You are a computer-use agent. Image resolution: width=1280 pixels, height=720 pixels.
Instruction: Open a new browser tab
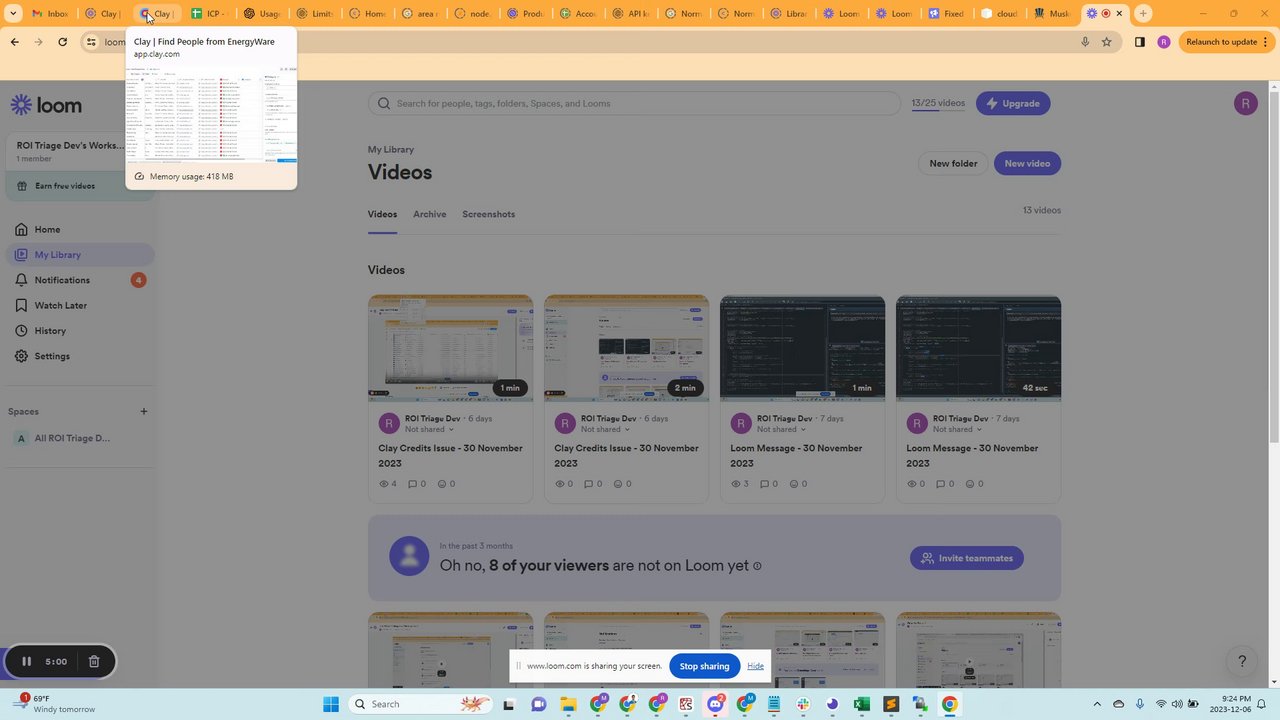(x=1143, y=13)
